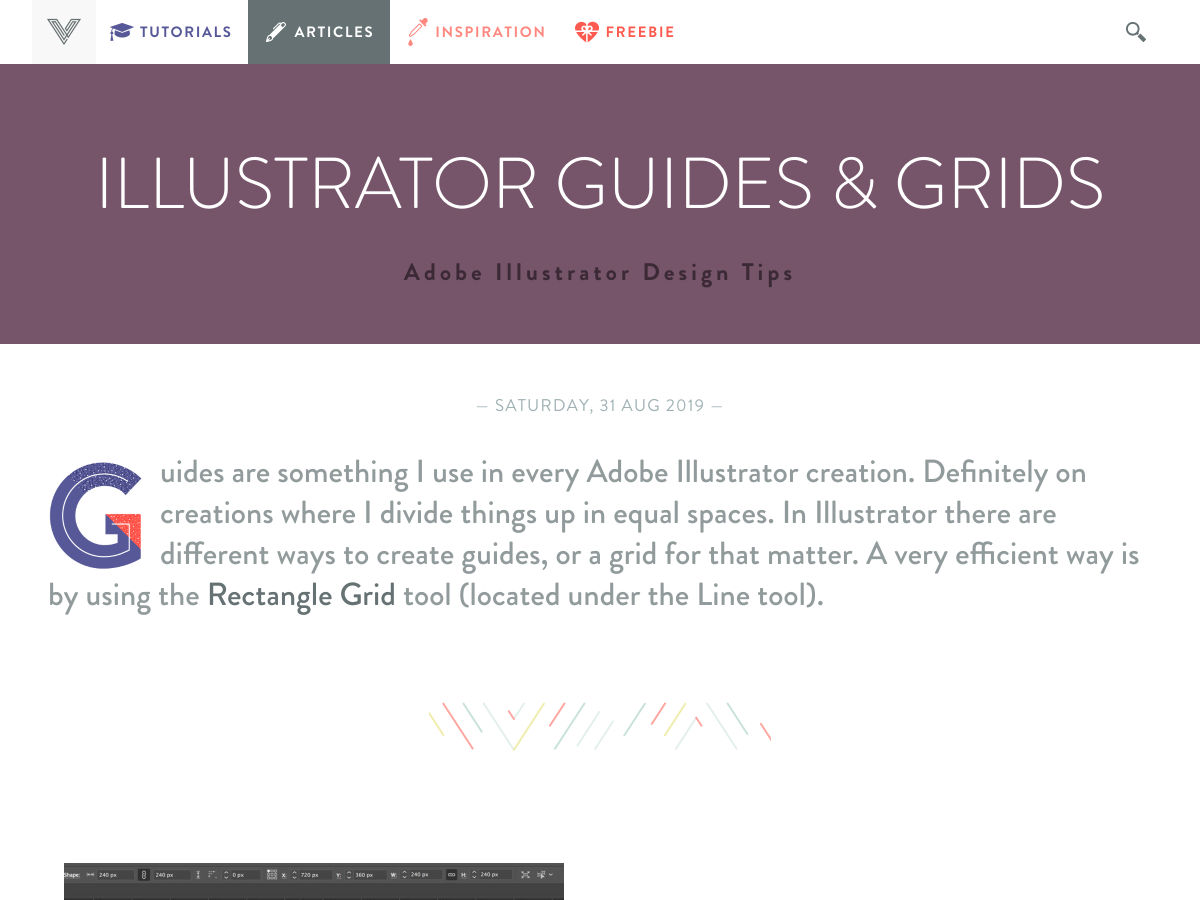
Task: Click the Rectangle Grid bold text
Action: [x=301, y=596]
